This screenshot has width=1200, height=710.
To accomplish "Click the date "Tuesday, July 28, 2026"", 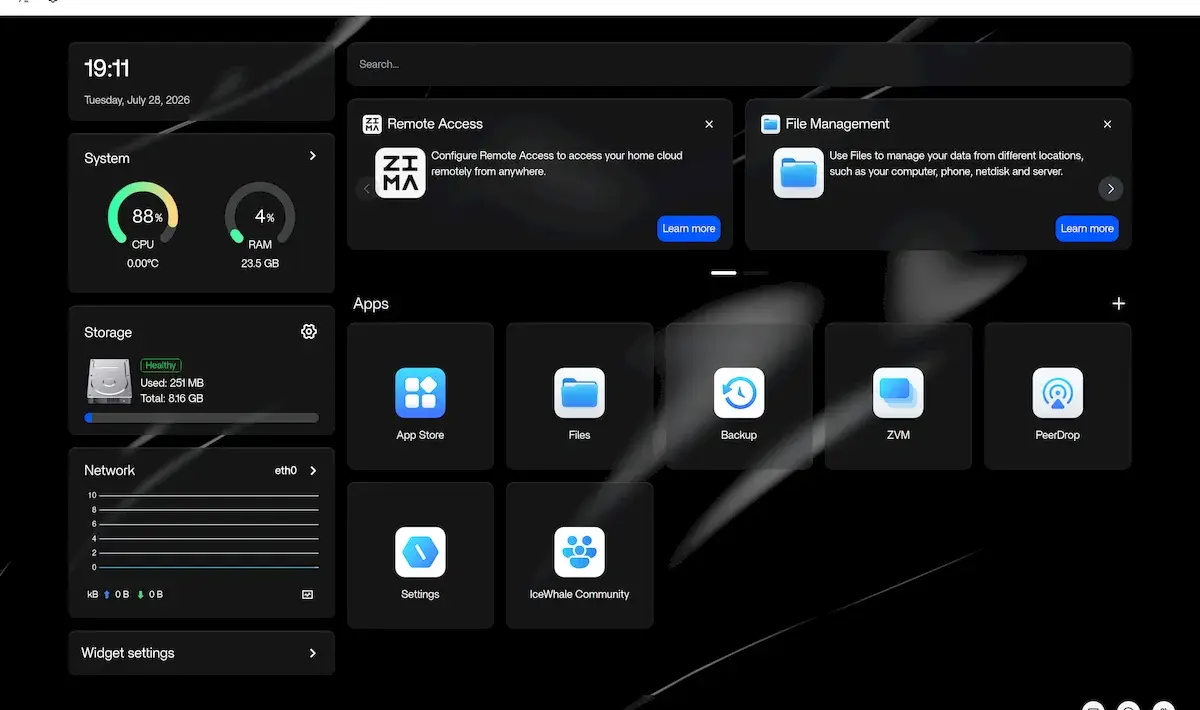I will pyautogui.click(x=137, y=100).
